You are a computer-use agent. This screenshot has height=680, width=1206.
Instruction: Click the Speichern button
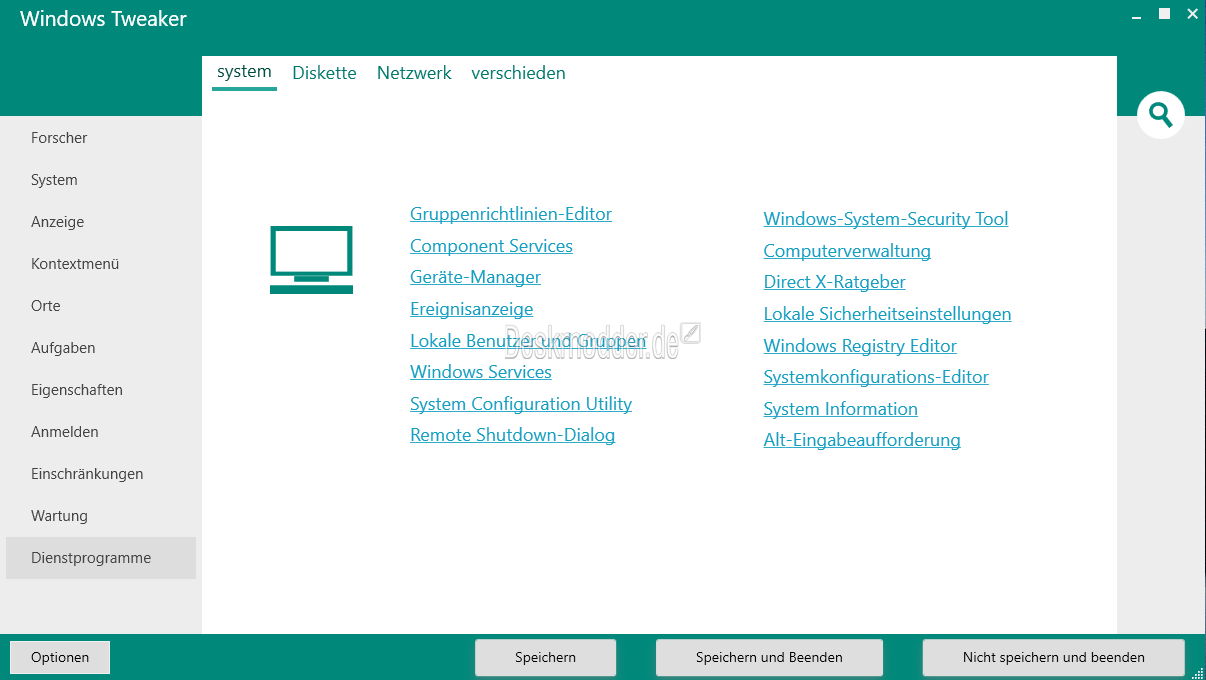point(545,657)
